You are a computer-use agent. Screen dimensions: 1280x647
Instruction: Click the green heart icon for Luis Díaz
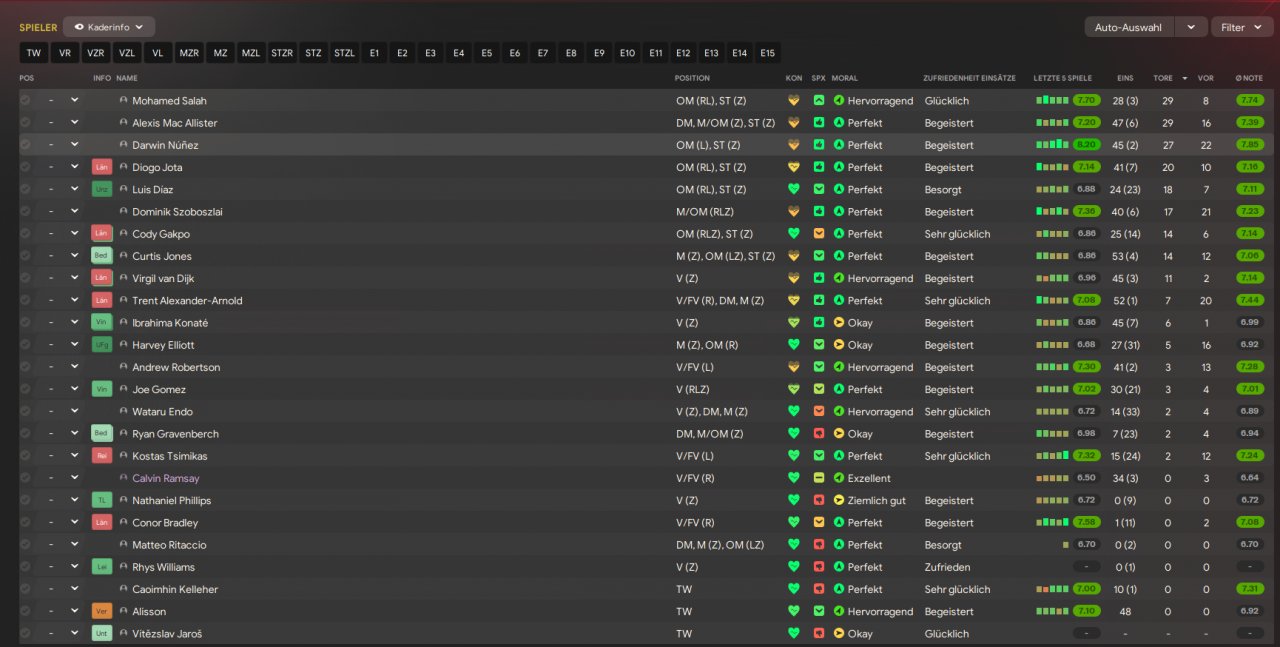pos(794,189)
